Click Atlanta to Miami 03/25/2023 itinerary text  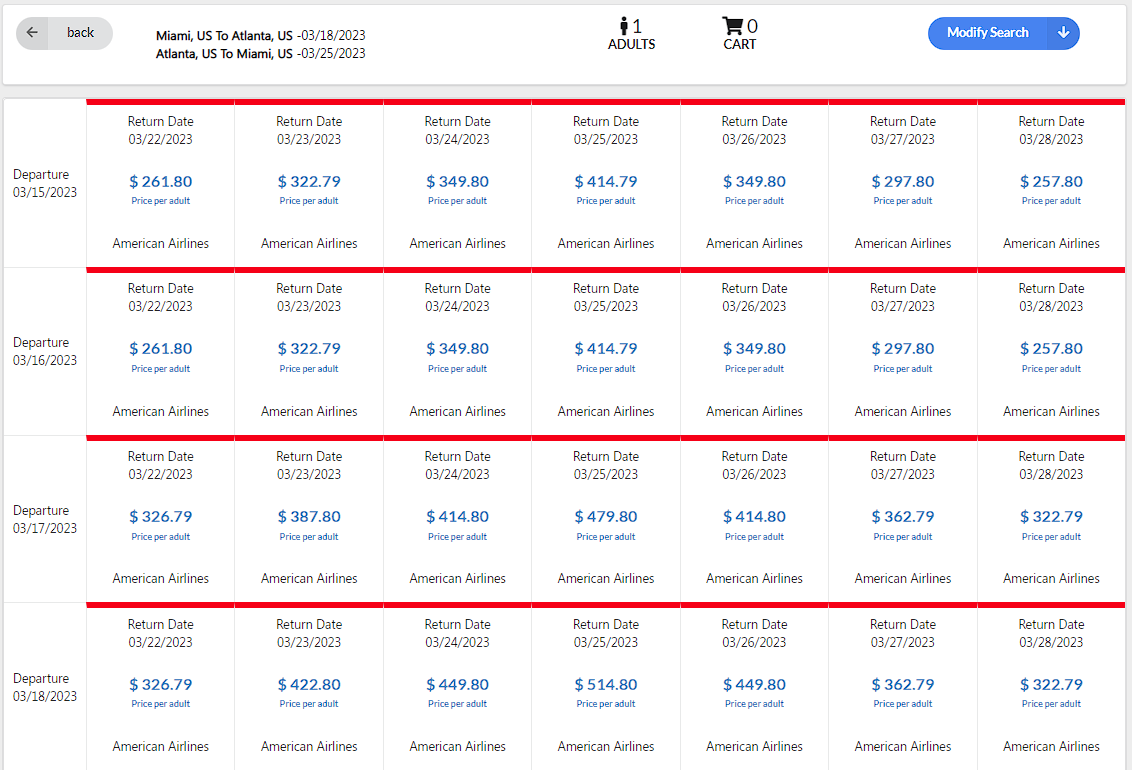[261, 53]
